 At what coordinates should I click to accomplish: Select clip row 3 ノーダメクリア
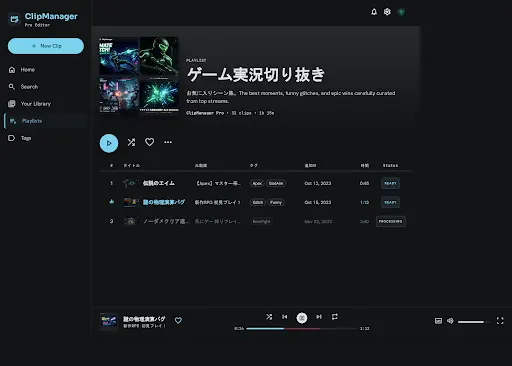point(256,221)
